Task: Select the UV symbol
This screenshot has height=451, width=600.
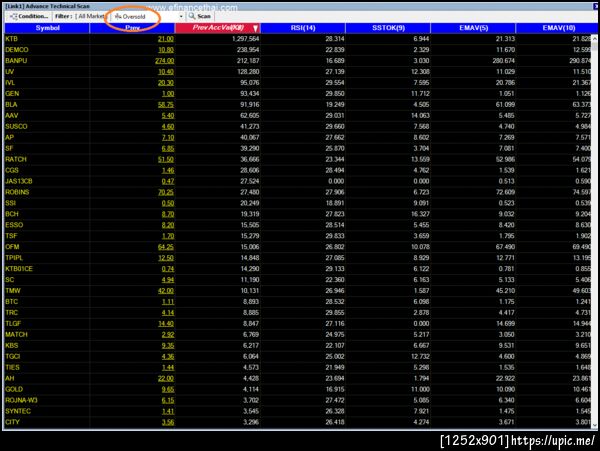Action: pos(10,72)
